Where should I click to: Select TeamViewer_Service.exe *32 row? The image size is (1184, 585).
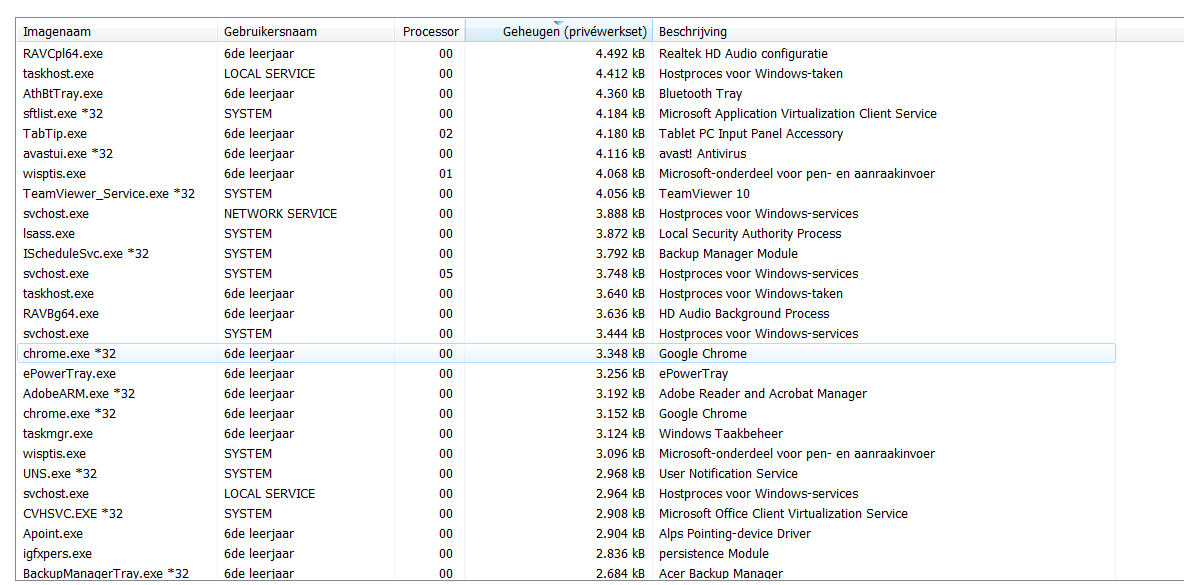pos(109,194)
